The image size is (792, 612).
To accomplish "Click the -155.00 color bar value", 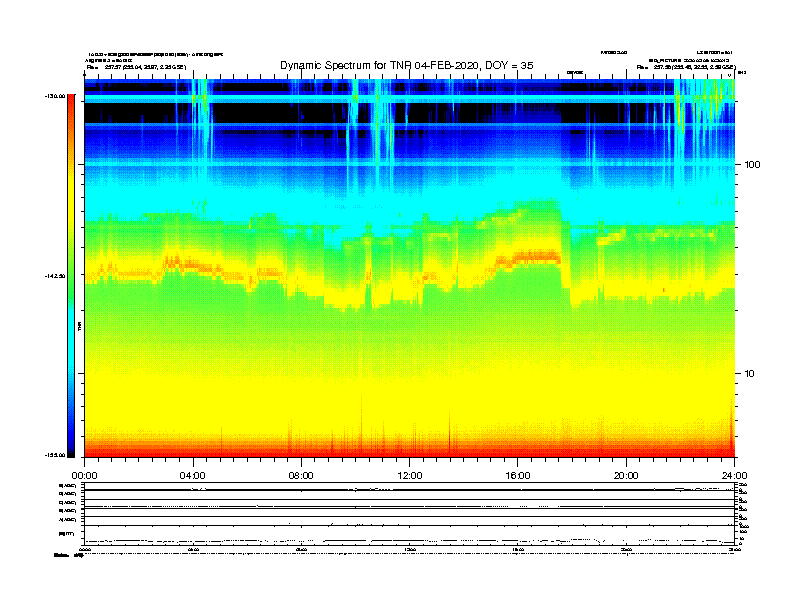I will [x=55, y=455].
